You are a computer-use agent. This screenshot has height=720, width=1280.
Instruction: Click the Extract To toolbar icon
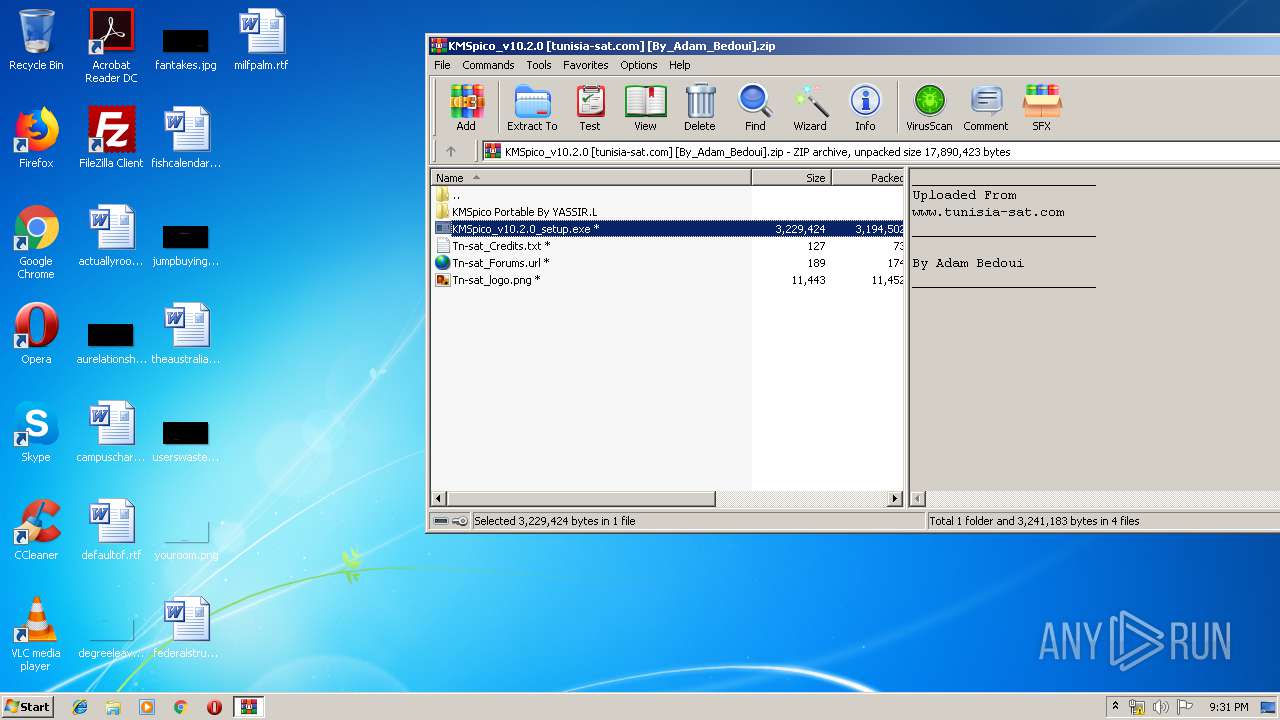pos(532,108)
